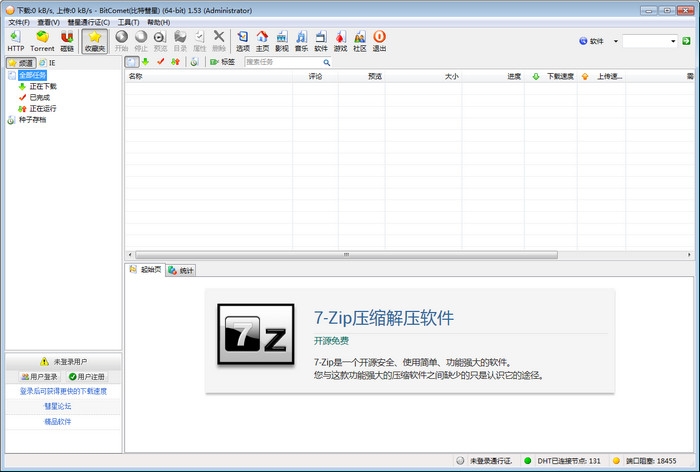Click the HTTP download toolbar icon
700x472 pixels.
[x=16, y=41]
